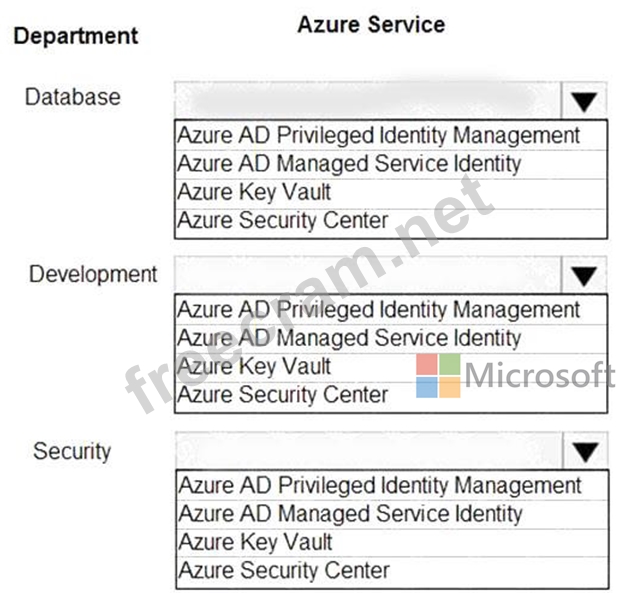Choose Azure Key Vault under Database
The height and width of the screenshot is (593, 619).
pos(391,193)
